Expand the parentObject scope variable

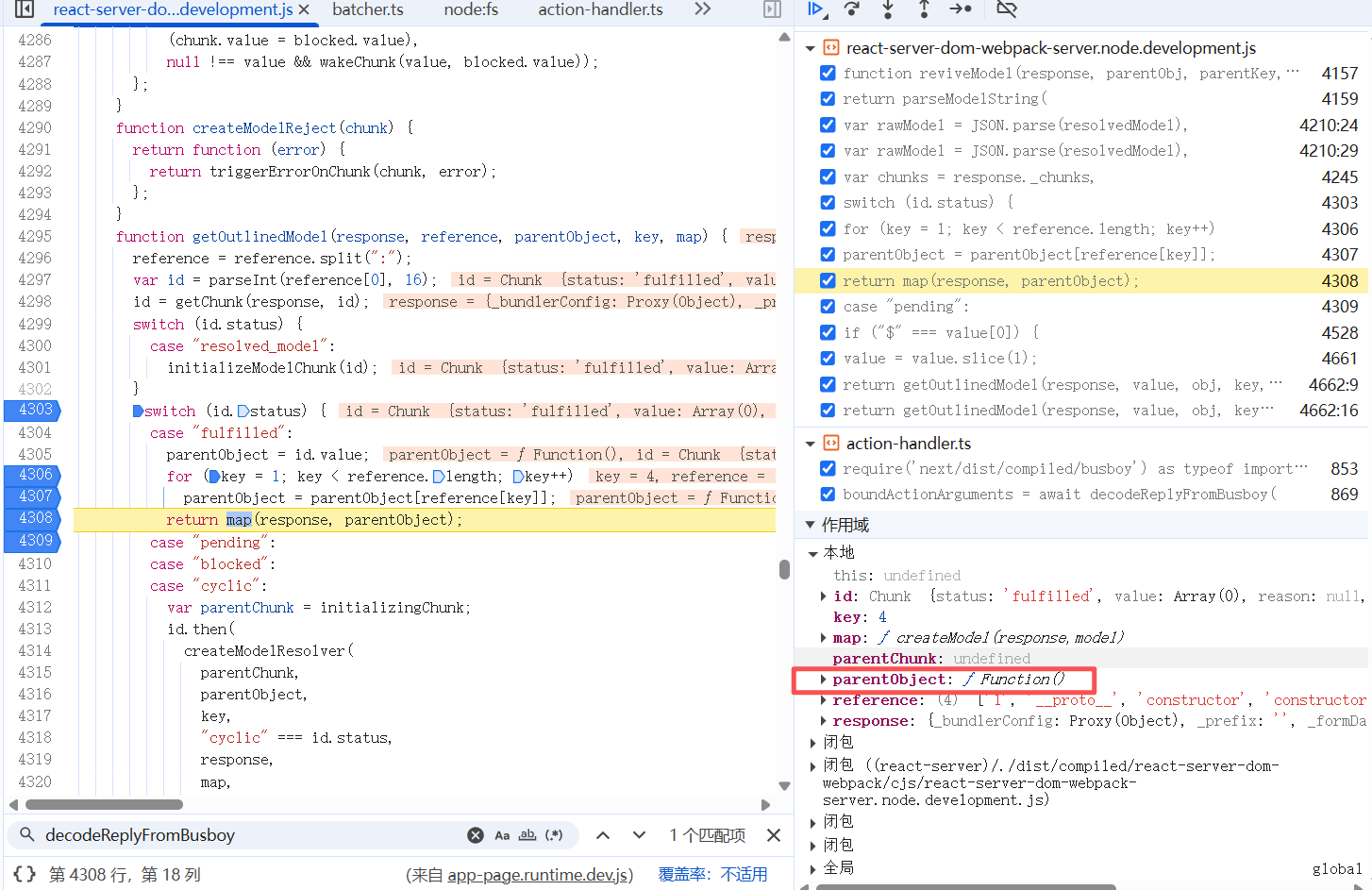(824, 680)
